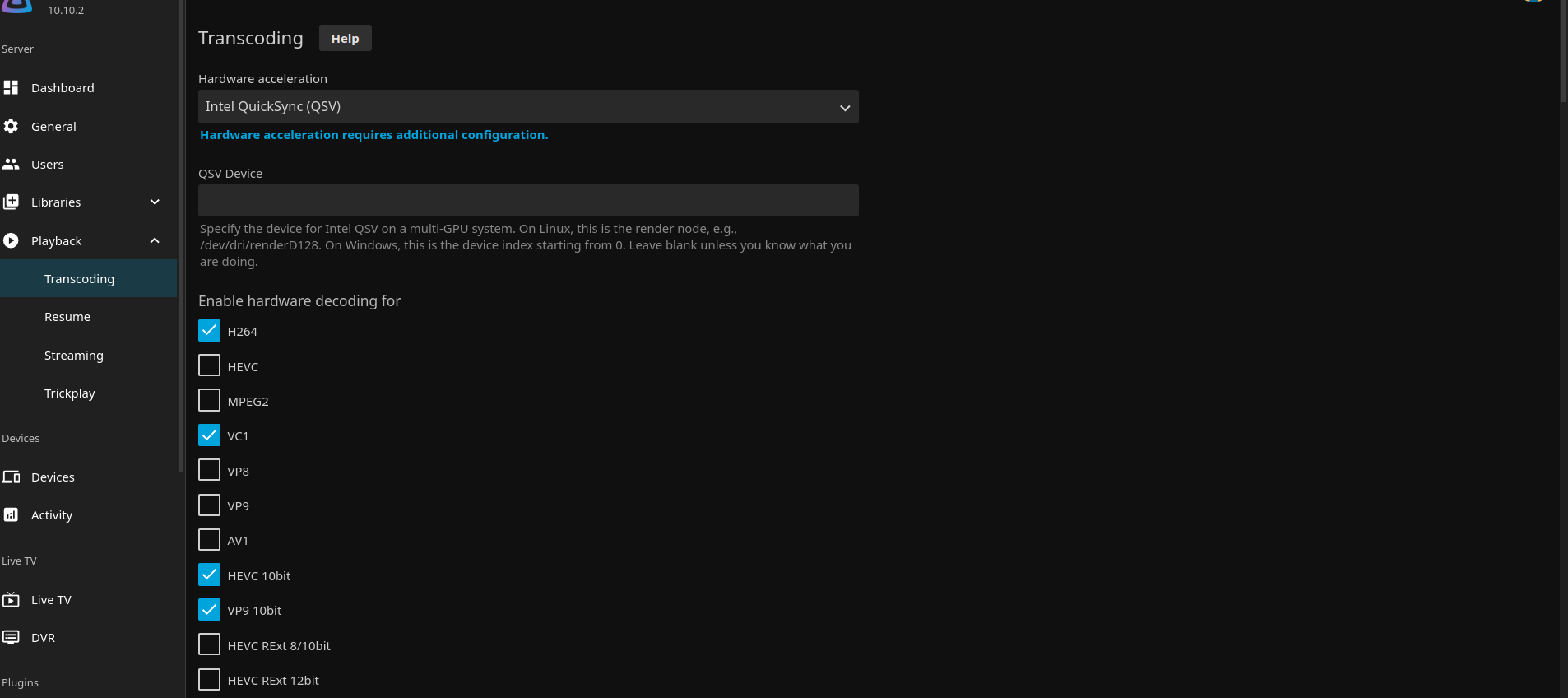Viewport: 1568px width, 698px height.
Task: Expand the Libraries section chevron
Action: 155,202
